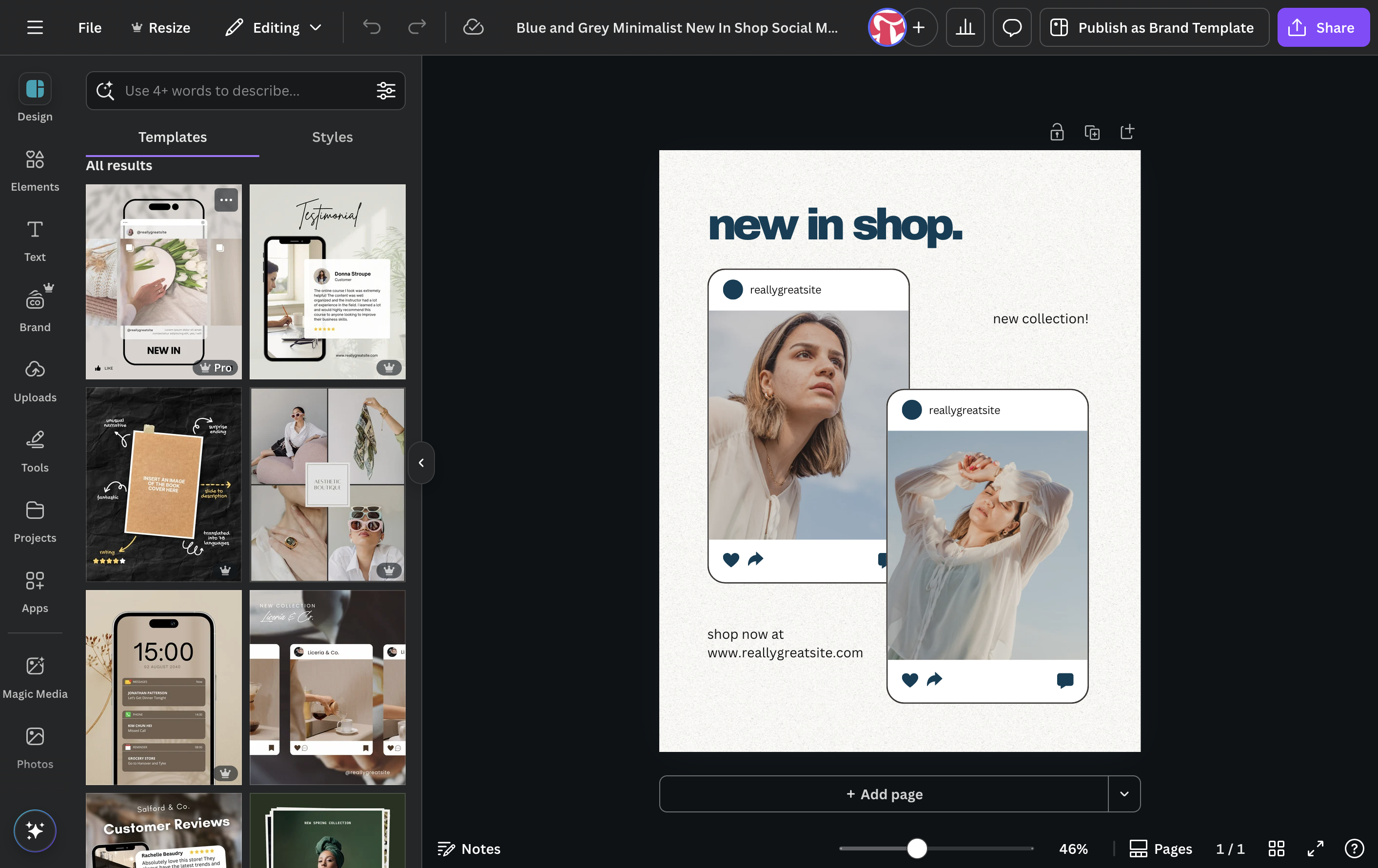
Task: Open the Resize menu
Action: click(x=161, y=27)
